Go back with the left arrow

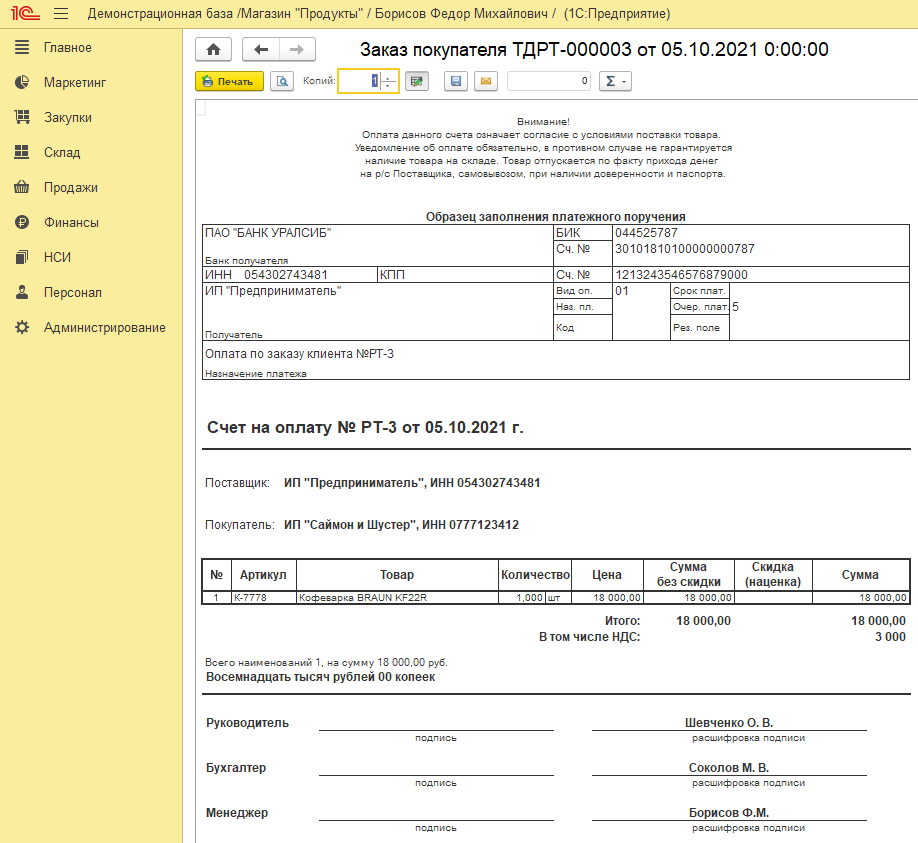pos(261,49)
